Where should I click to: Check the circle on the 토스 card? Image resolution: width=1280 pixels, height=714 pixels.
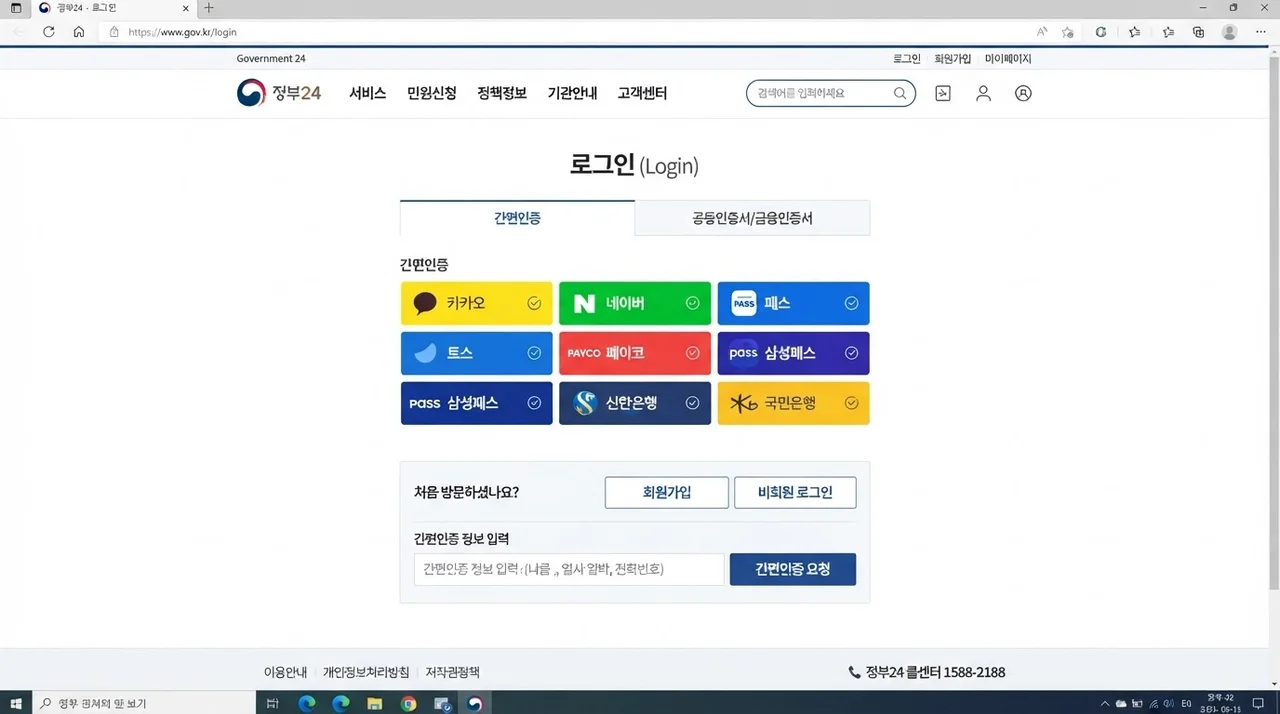tap(534, 353)
